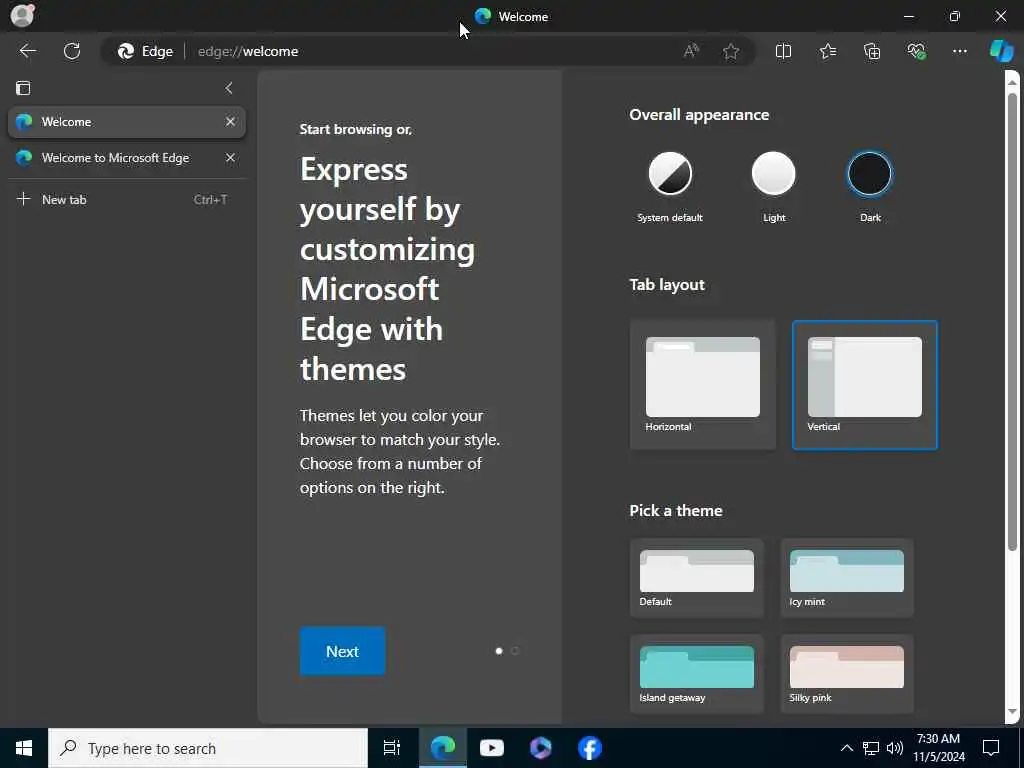
Task: Open the Split screen icon
Action: coord(783,51)
